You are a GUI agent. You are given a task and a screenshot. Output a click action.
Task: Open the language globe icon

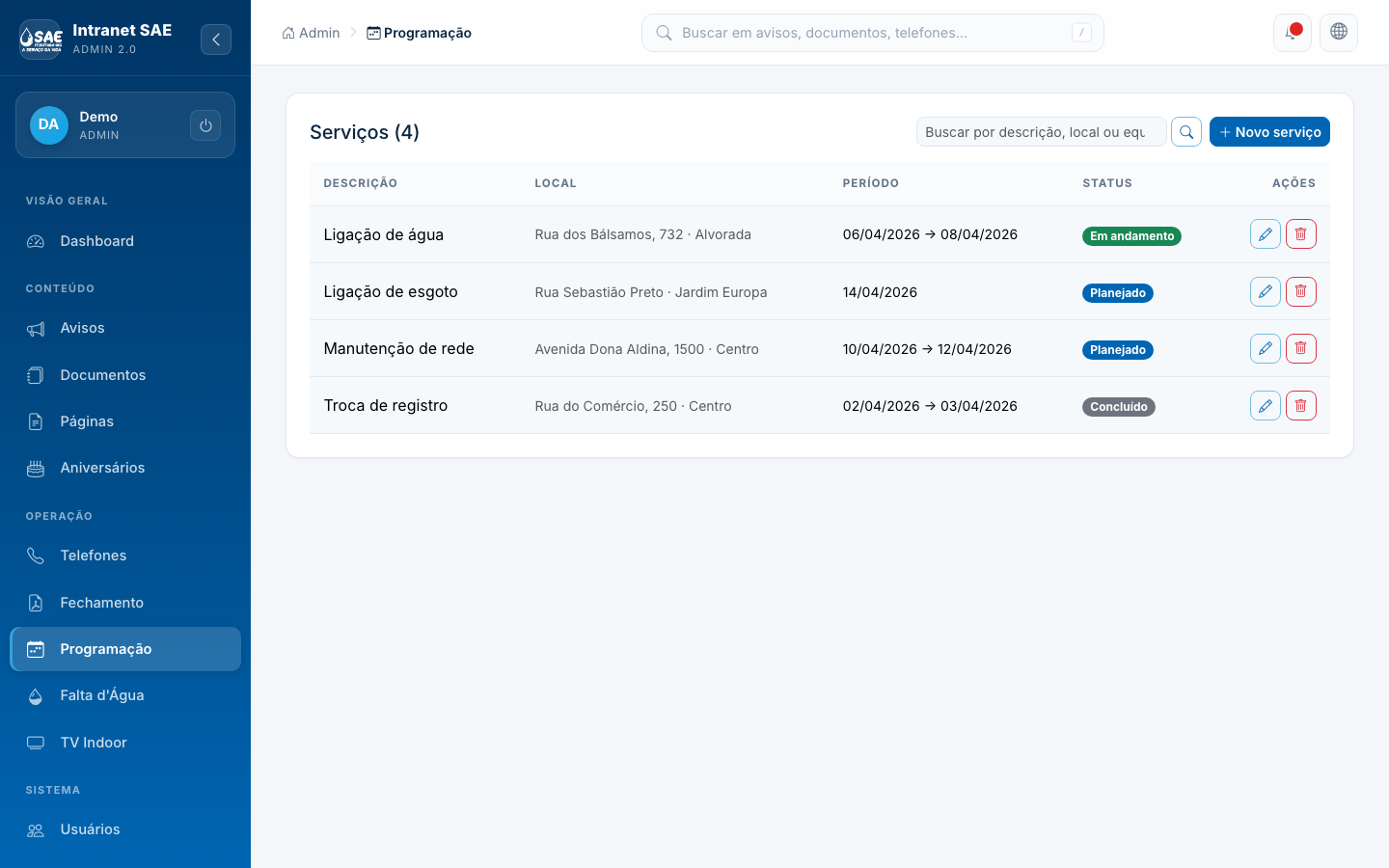[x=1339, y=33]
